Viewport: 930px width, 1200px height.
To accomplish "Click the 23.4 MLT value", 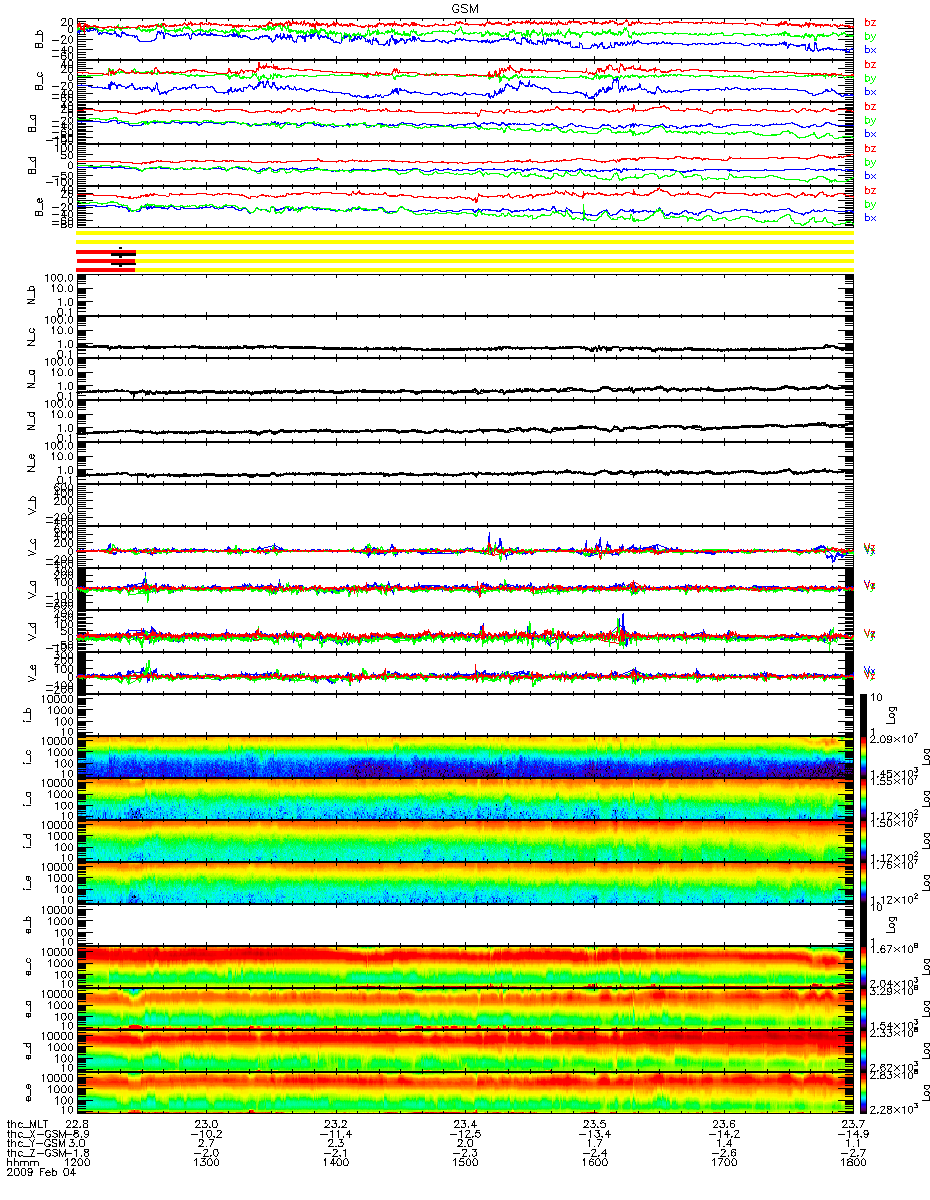I will tap(465, 1123).
